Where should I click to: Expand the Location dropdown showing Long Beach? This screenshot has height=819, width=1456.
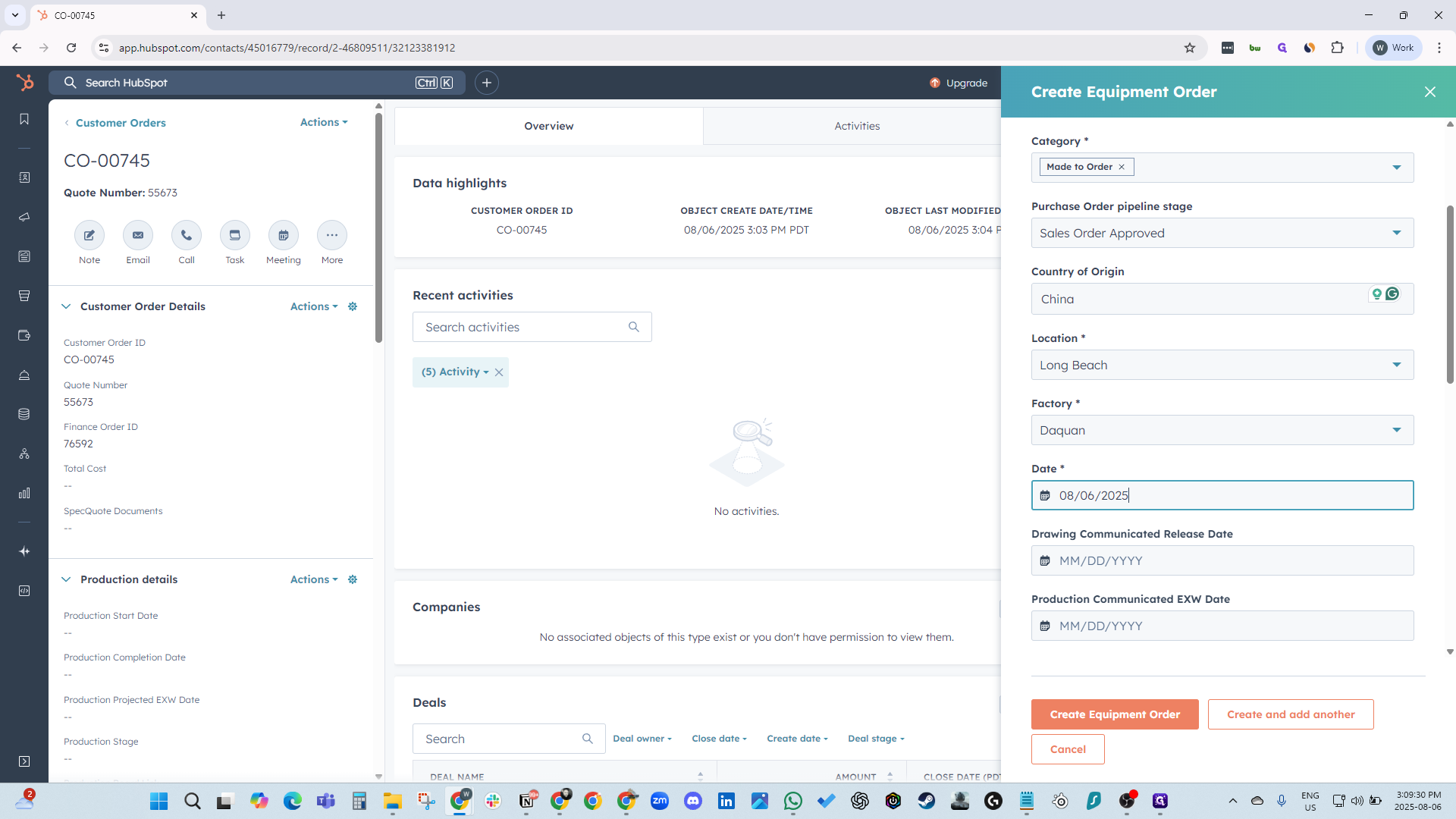pyautogui.click(x=1222, y=365)
